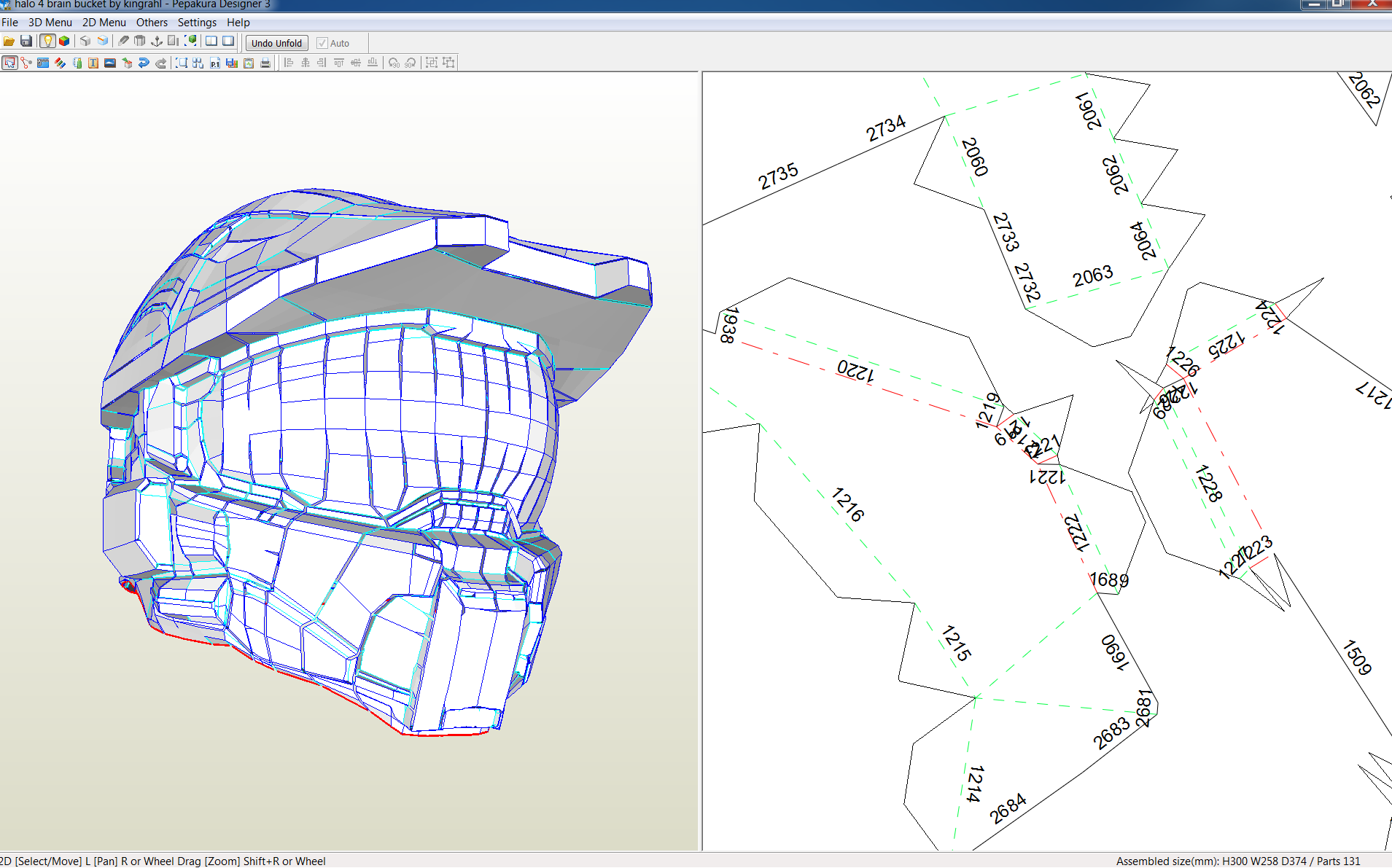Click the align left icon
The width and height of the screenshot is (1392, 868).
(289, 63)
